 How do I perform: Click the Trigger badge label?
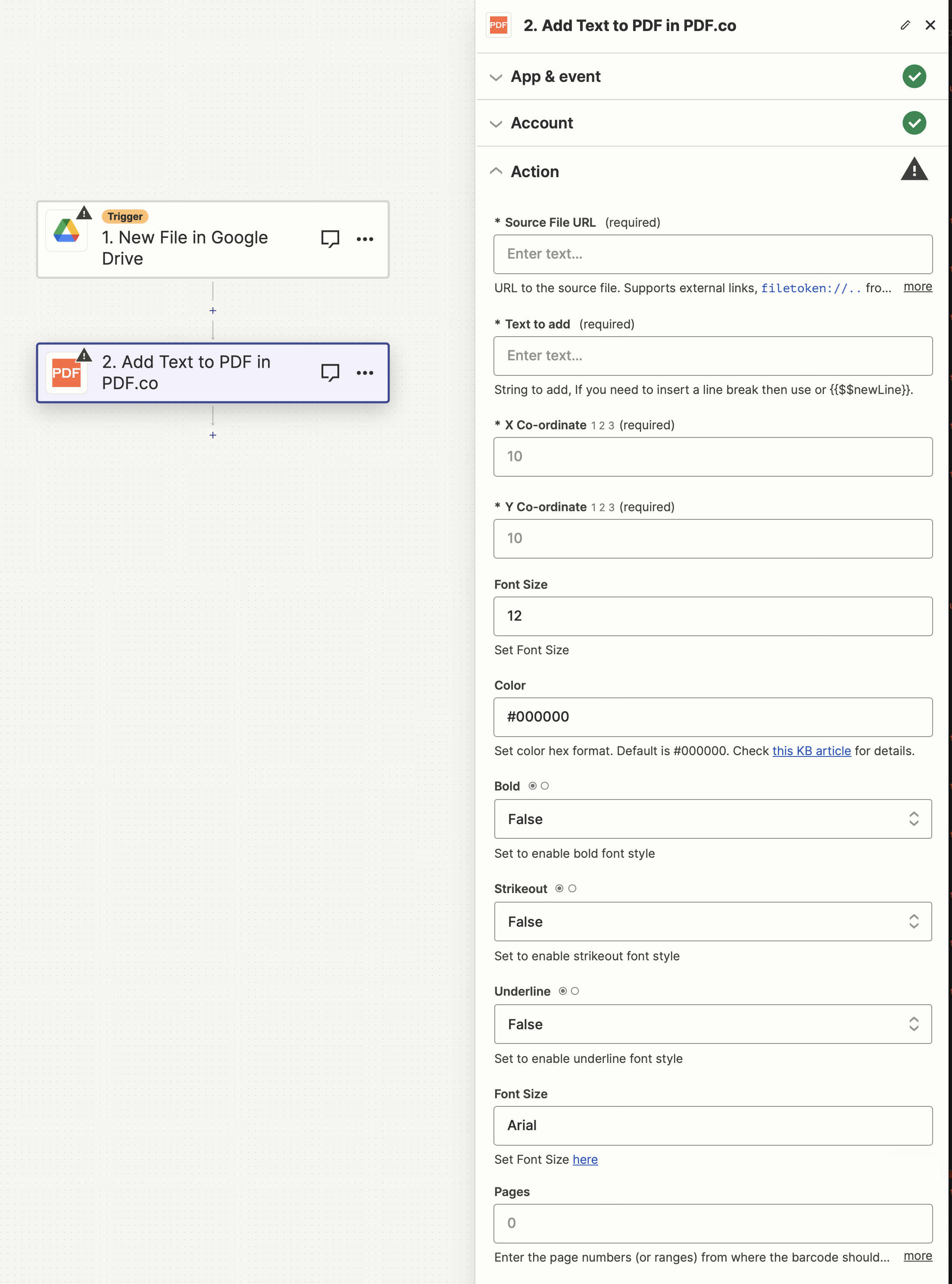pyautogui.click(x=125, y=217)
